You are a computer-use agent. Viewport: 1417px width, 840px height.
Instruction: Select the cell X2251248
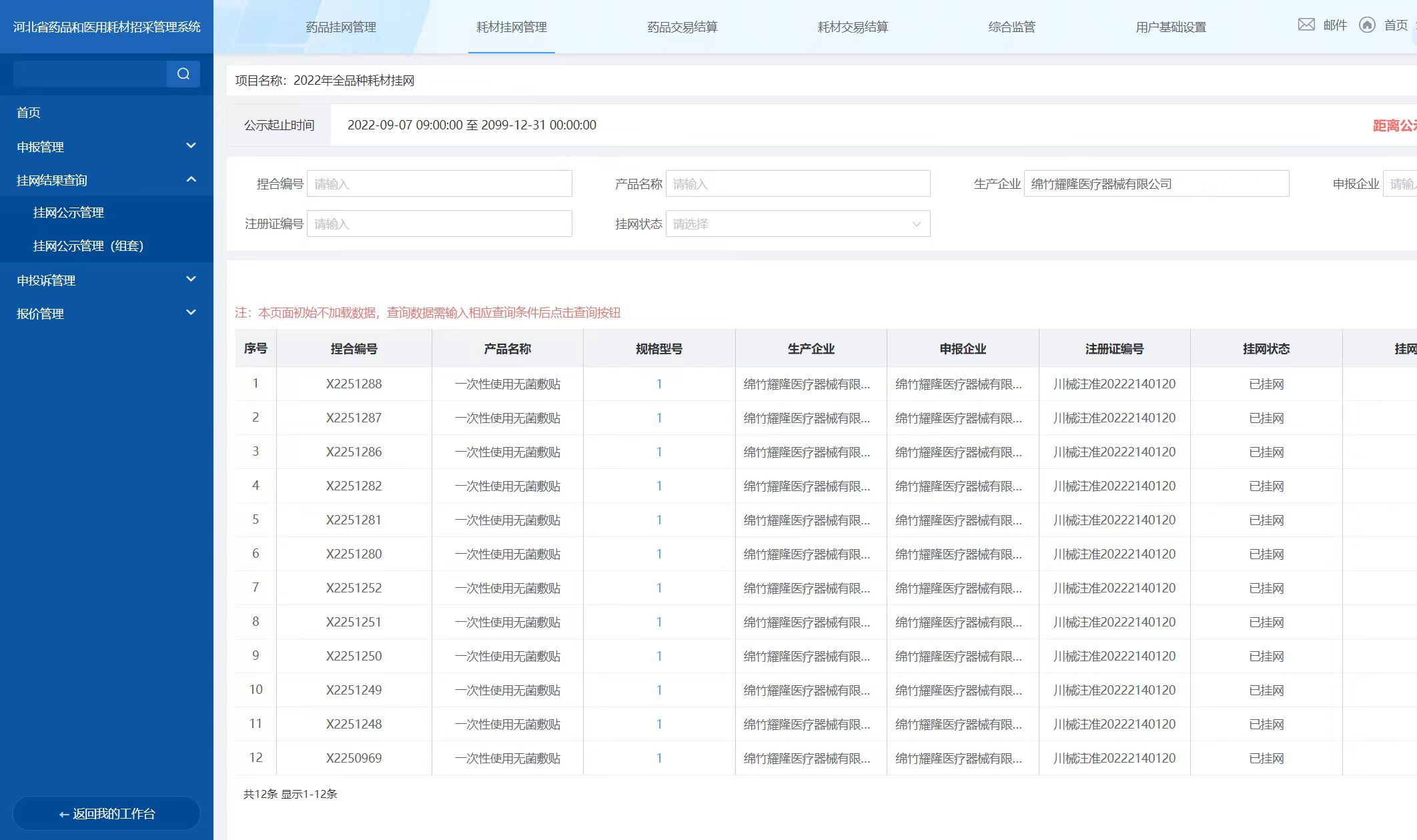pyautogui.click(x=354, y=724)
